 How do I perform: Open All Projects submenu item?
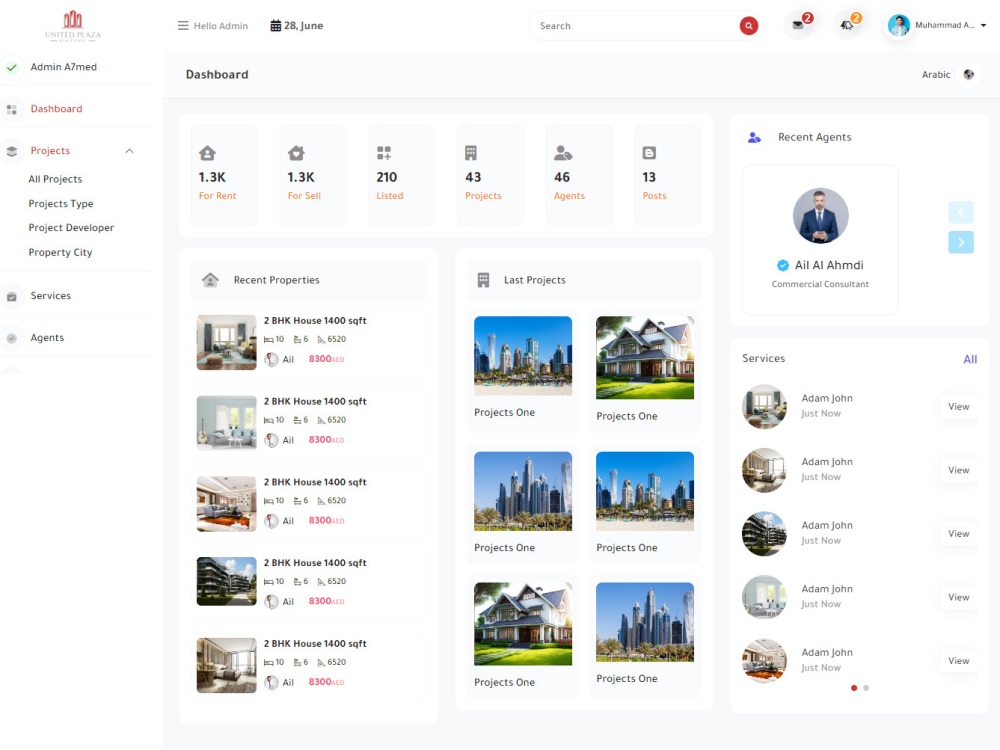pyautogui.click(x=55, y=179)
